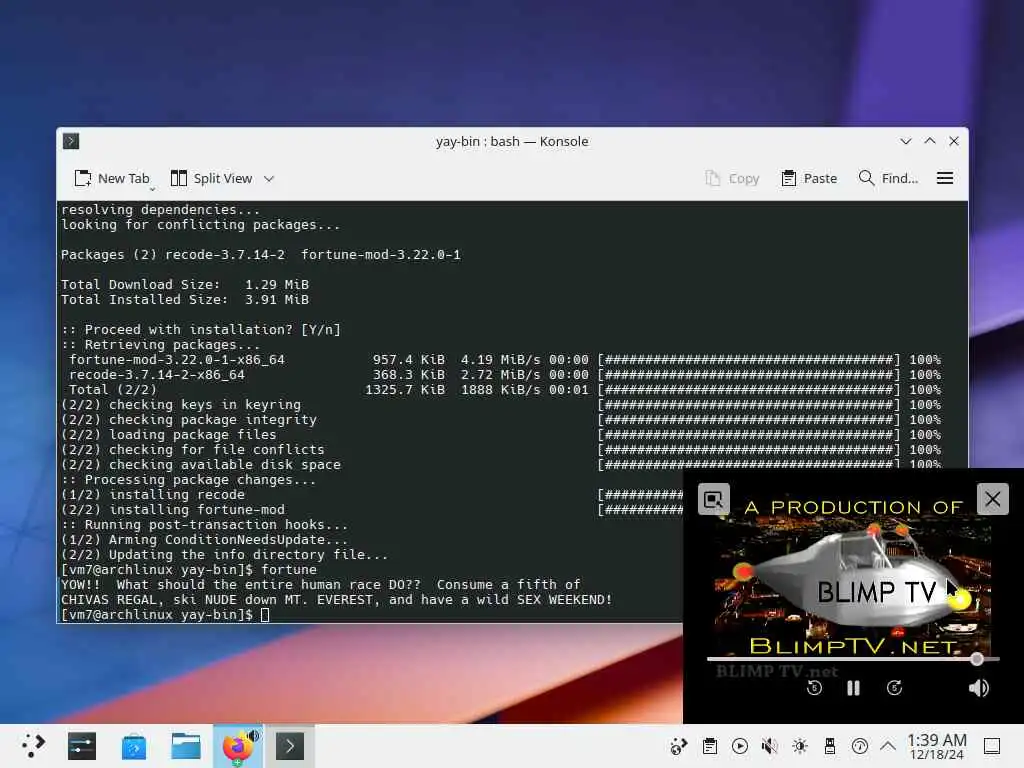
Task: Minimize the Konsole window
Action: 905,141
